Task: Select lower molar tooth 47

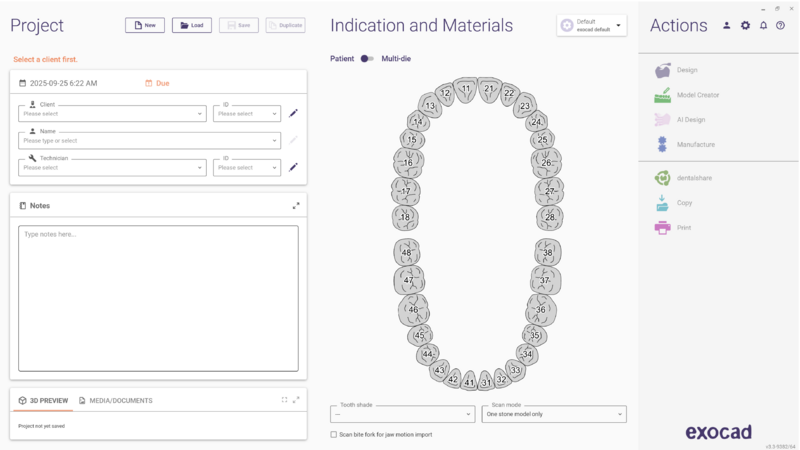Action: (x=409, y=280)
